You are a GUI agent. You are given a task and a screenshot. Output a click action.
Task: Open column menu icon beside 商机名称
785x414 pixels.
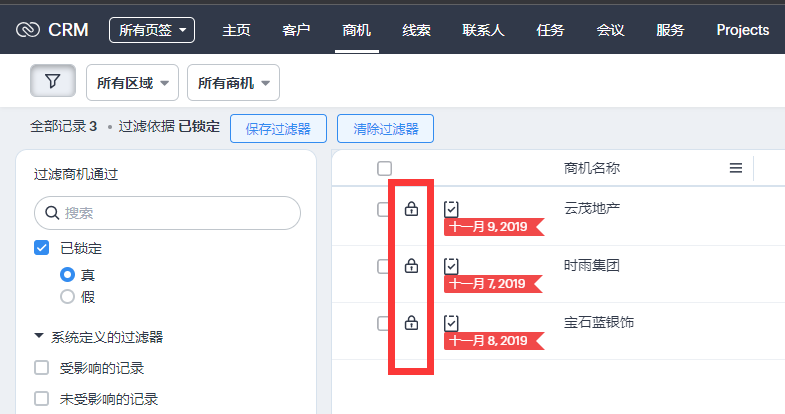pos(736,168)
